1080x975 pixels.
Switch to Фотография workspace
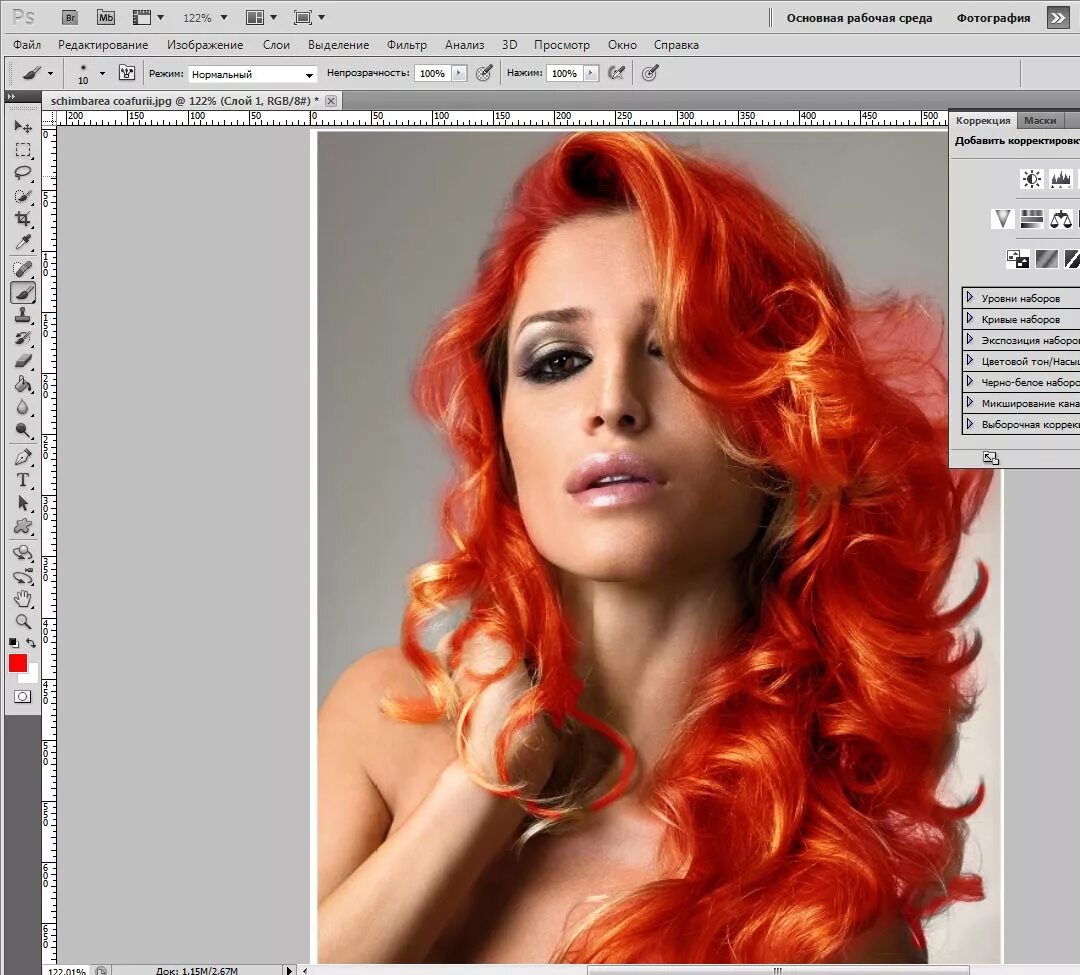993,19
